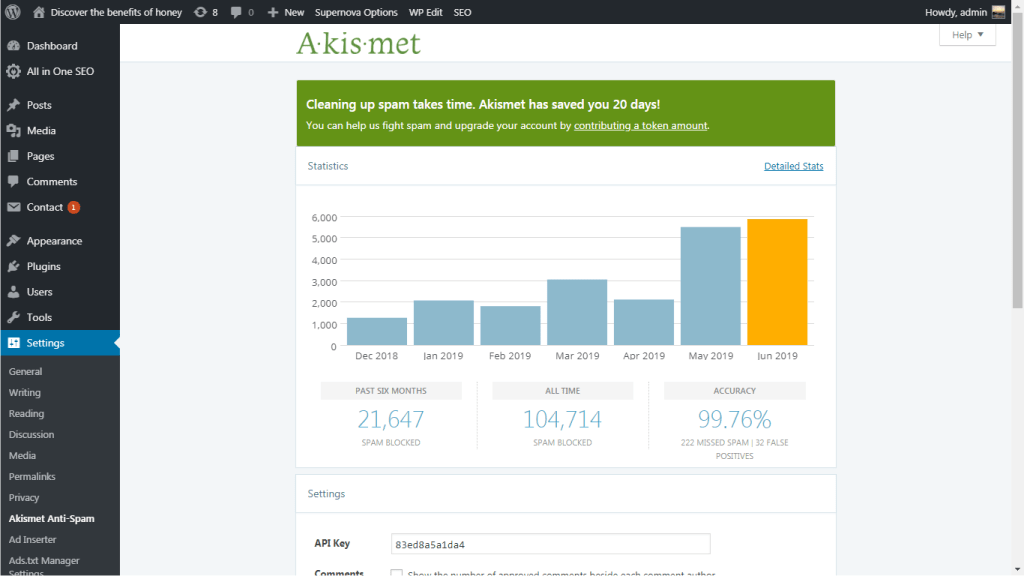The width and height of the screenshot is (1024, 576).
Task: Visit site Discover the benefits of honey
Action: (116, 12)
